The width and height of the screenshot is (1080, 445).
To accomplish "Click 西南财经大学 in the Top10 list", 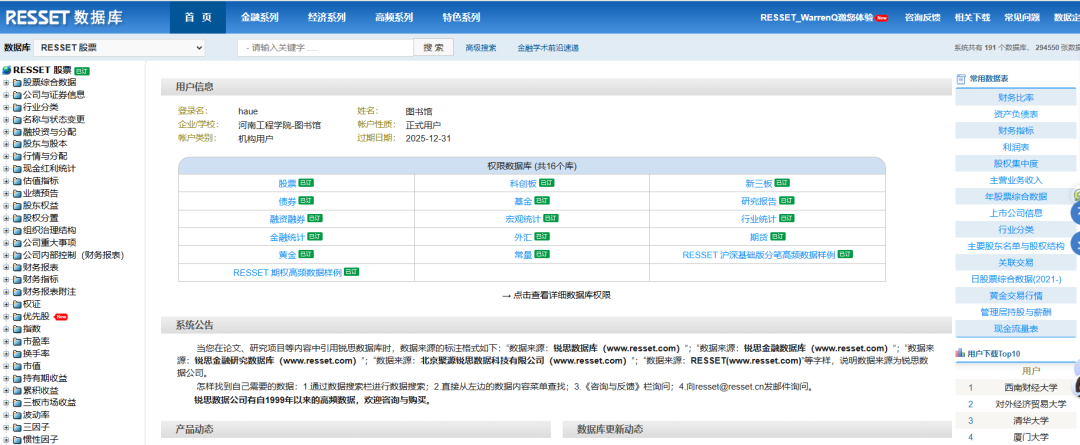I will pyautogui.click(x=1031, y=388).
